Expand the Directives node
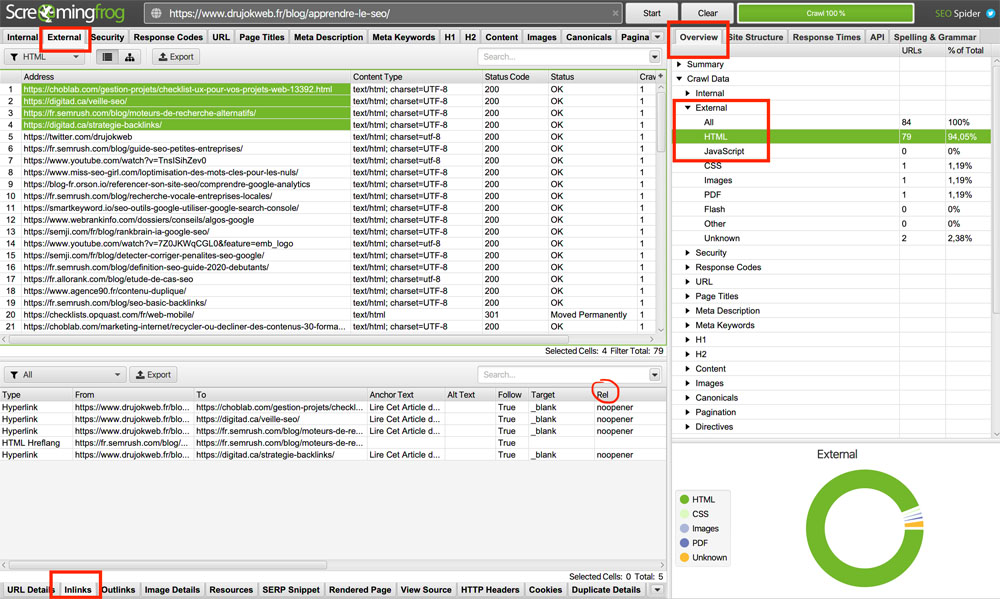 (x=688, y=427)
